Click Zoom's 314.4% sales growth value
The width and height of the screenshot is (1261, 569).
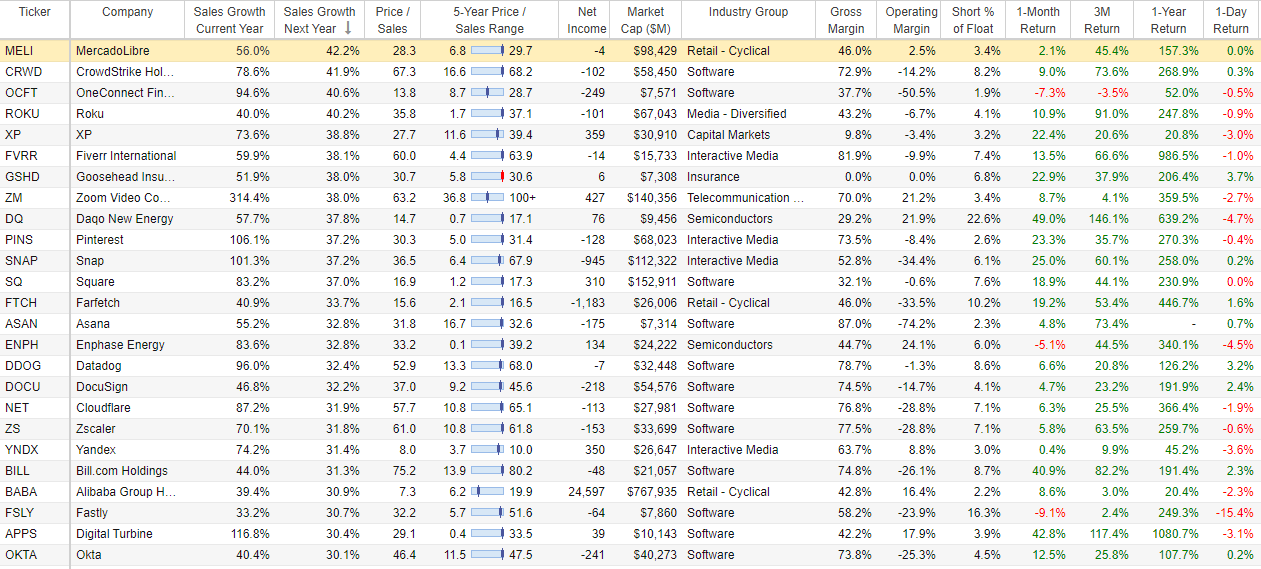(x=247, y=198)
